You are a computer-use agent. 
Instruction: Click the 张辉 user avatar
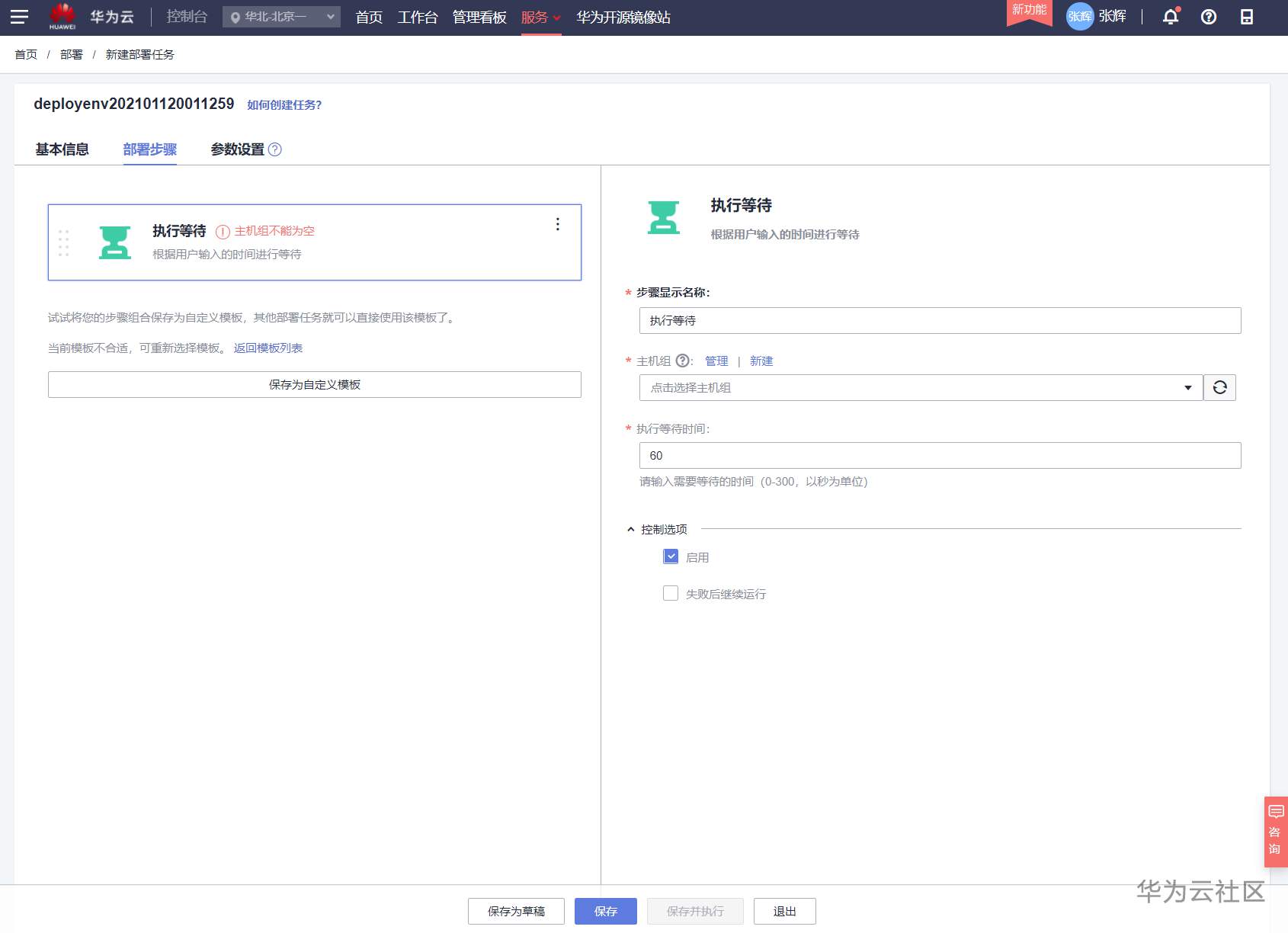pyautogui.click(x=1080, y=17)
